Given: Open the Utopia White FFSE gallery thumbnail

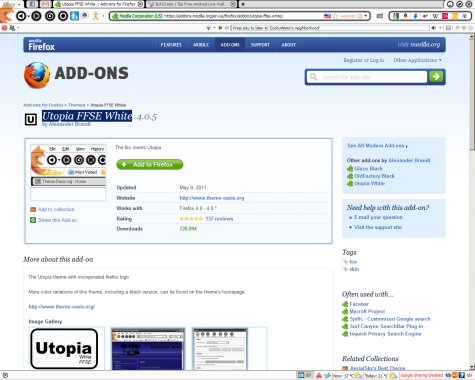Looking at the screenshot, I should [64, 349].
